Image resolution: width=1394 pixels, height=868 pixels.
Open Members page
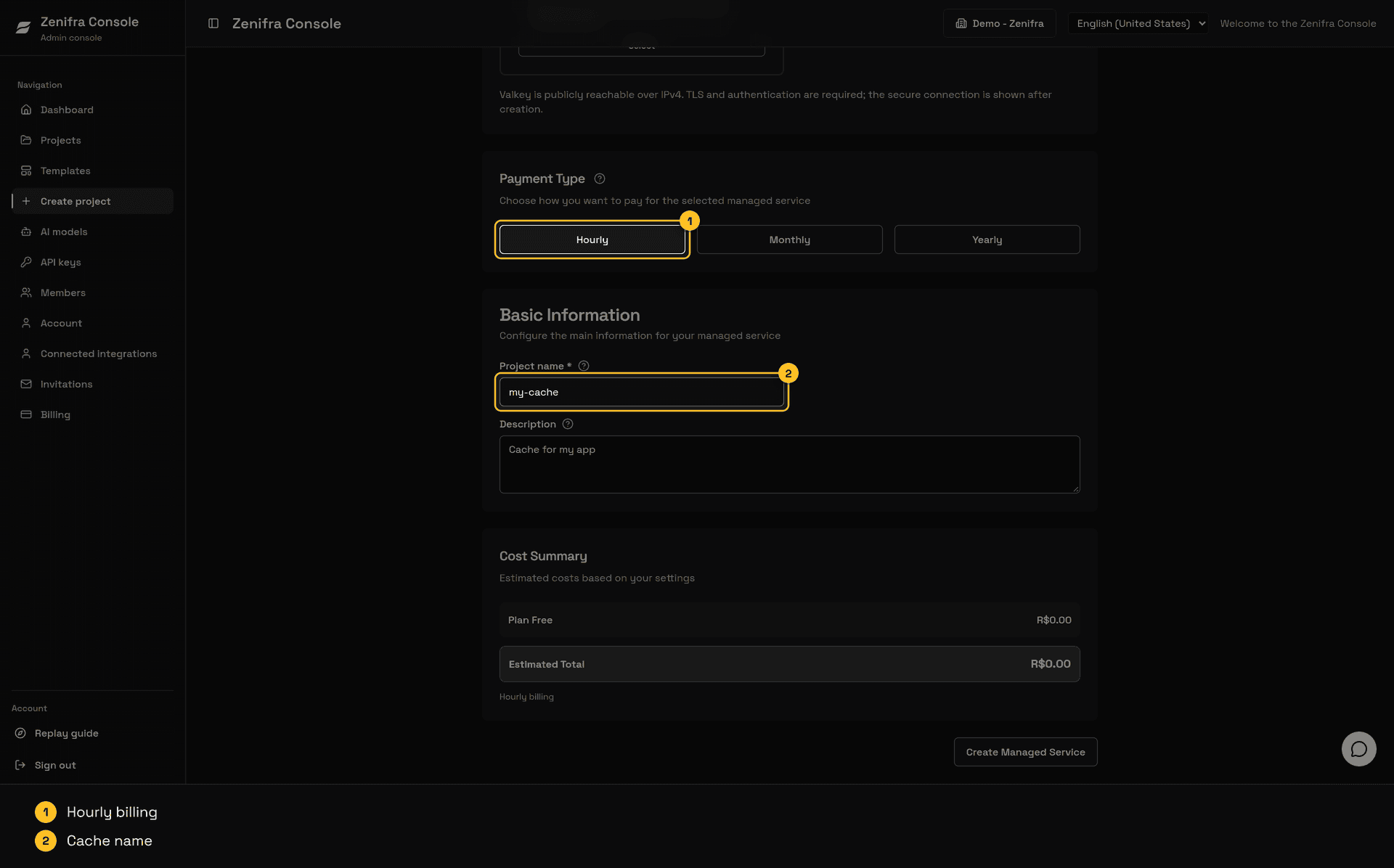click(x=92, y=292)
